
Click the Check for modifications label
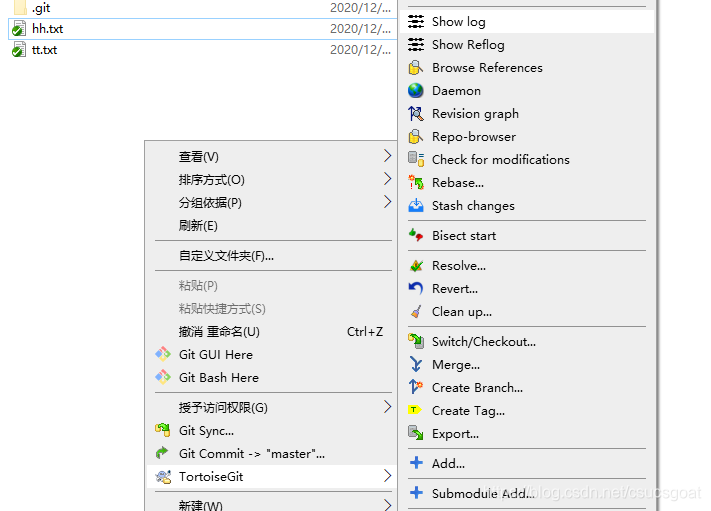[501, 160]
